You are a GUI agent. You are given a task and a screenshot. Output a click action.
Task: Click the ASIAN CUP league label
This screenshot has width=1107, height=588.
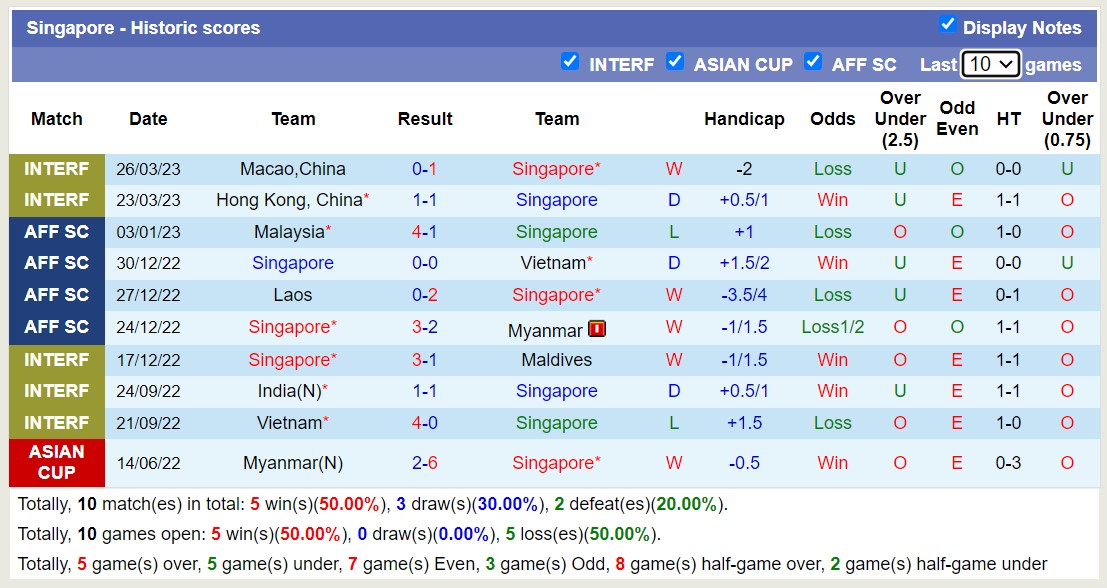pyautogui.click(x=57, y=463)
